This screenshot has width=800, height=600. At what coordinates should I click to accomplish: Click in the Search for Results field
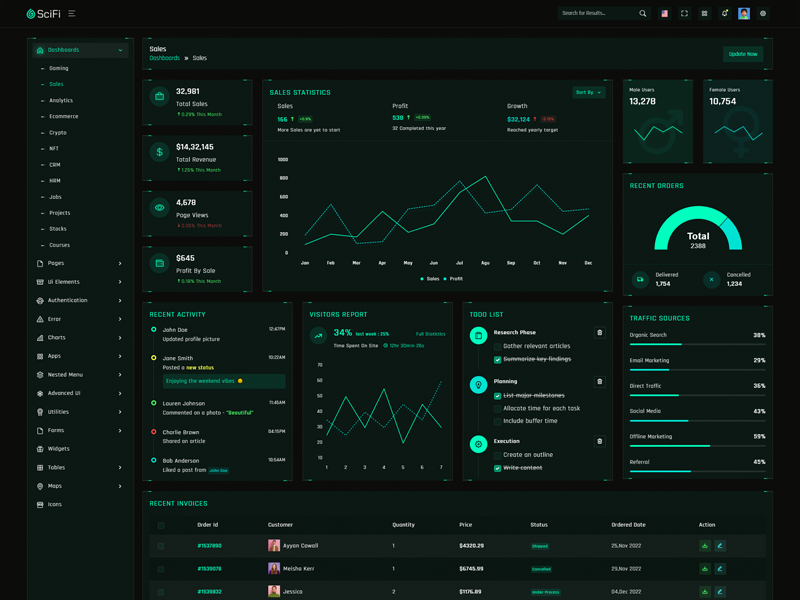598,14
